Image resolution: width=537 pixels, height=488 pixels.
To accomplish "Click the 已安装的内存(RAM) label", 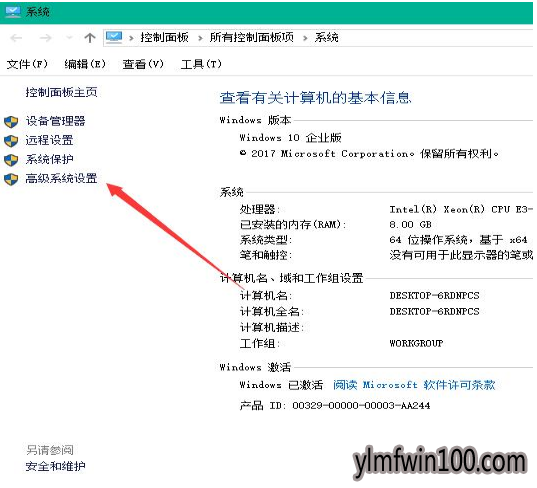I will [x=293, y=224].
